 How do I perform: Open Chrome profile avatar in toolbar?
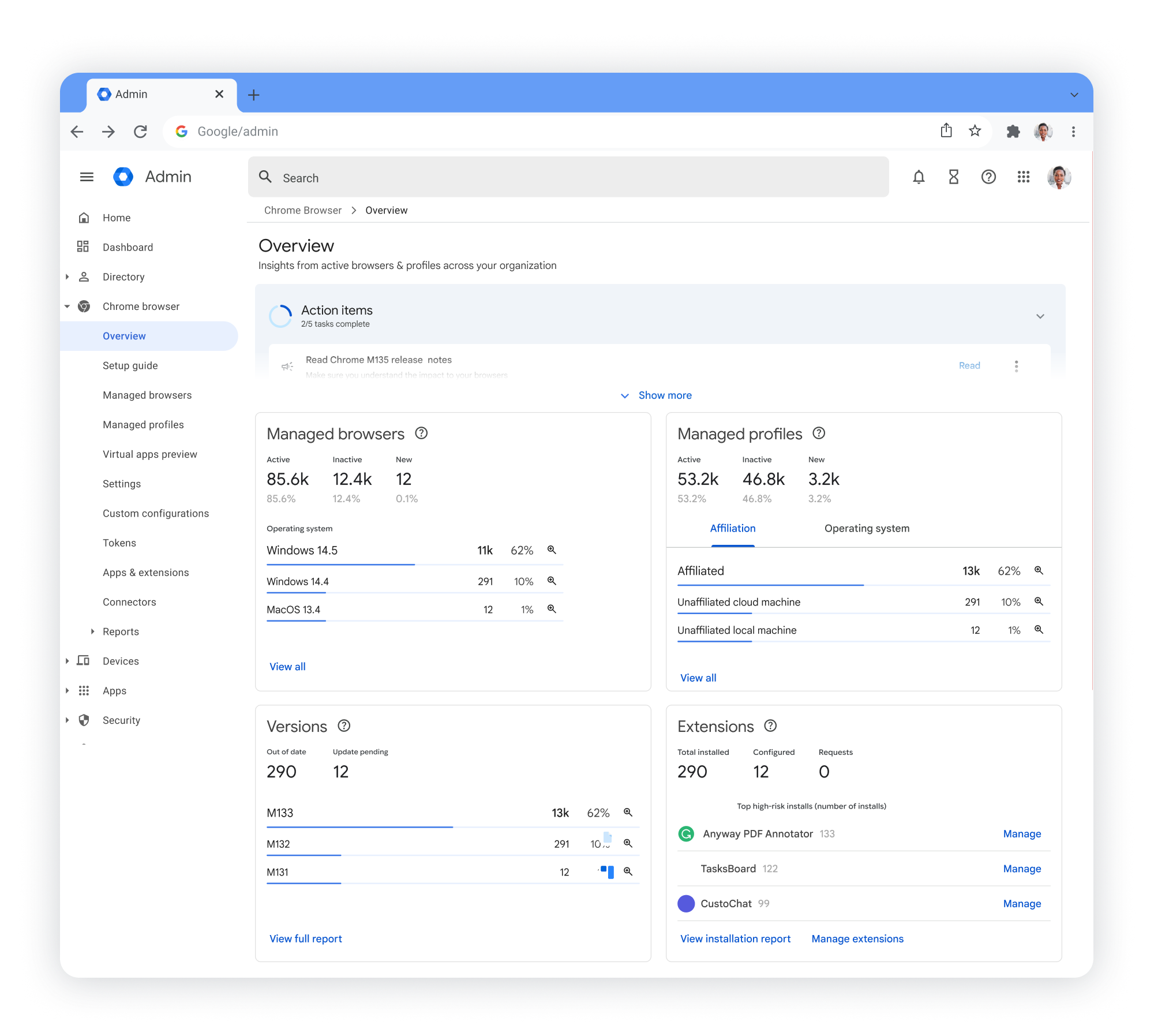point(1043,132)
